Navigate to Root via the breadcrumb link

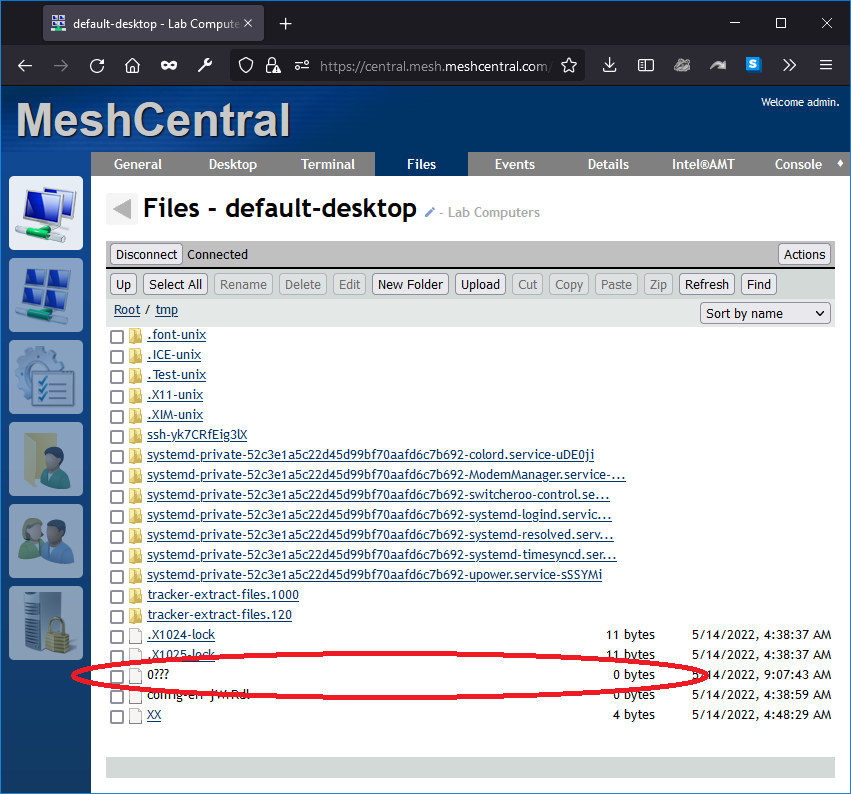coord(127,309)
